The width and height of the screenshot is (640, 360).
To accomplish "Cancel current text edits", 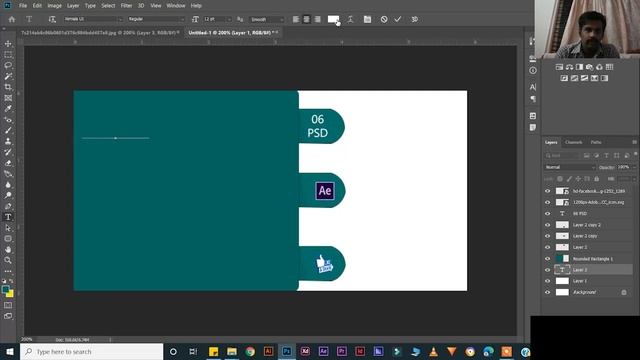I will click(384, 19).
